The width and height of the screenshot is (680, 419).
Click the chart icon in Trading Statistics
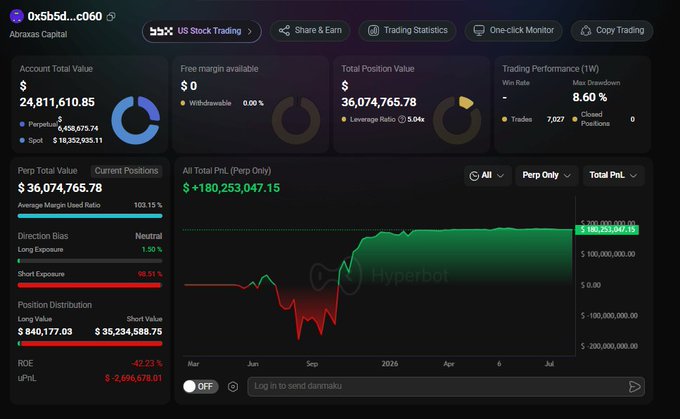pyautogui.click(x=373, y=30)
